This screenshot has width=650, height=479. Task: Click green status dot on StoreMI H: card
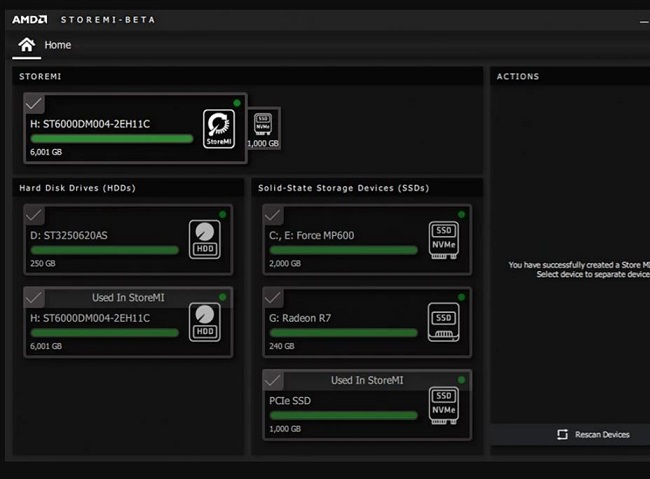pyautogui.click(x=237, y=103)
